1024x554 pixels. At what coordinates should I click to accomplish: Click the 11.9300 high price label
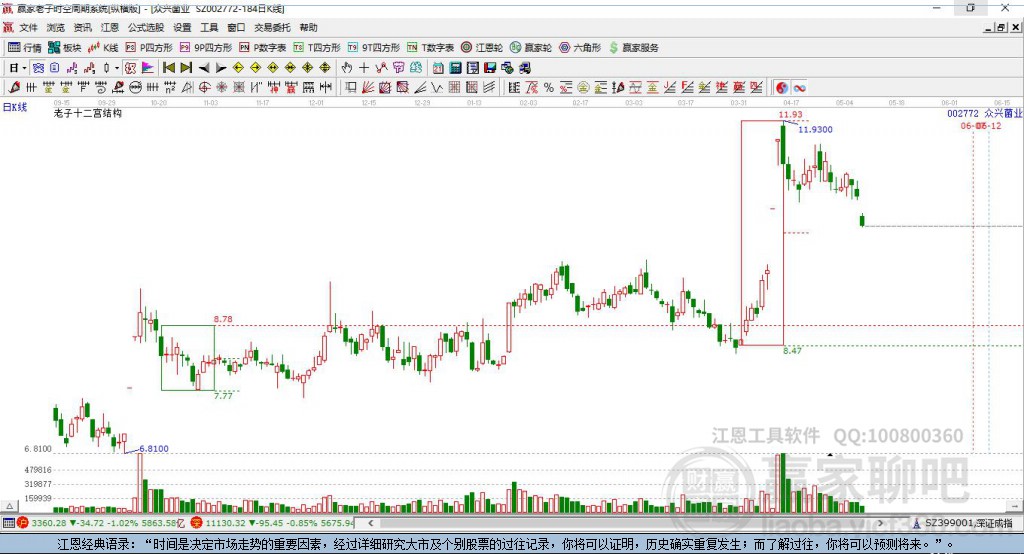(815, 129)
